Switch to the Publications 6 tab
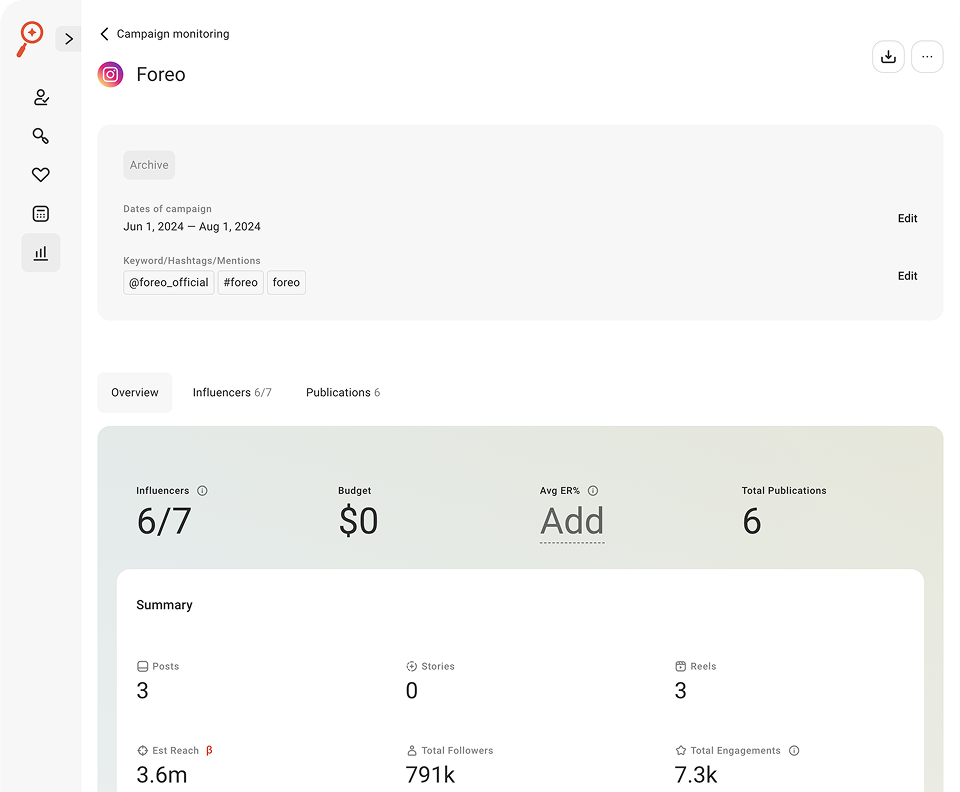Image resolution: width=960 pixels, height=792 pixels. pos(343,393)
